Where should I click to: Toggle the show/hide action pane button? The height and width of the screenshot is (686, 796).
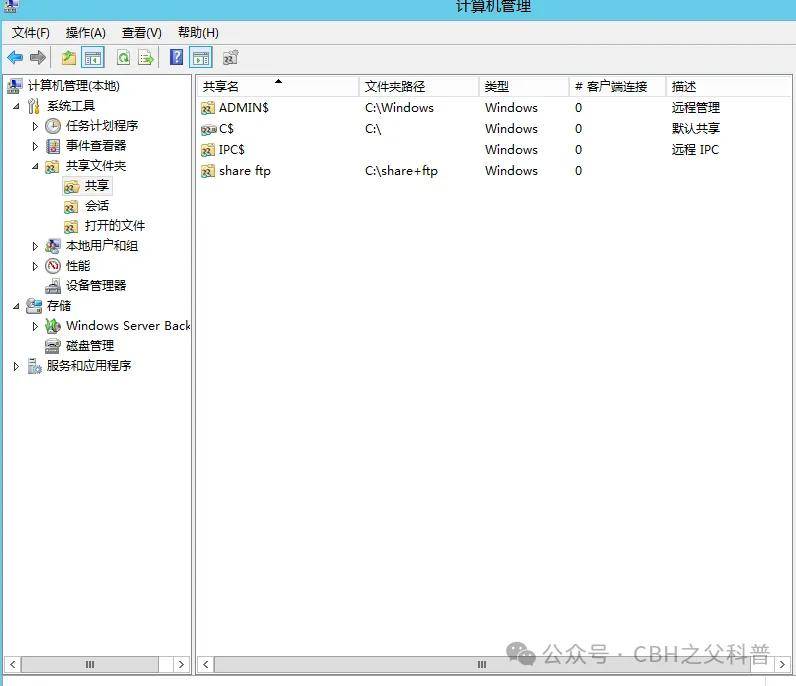(x=201, y=58)
